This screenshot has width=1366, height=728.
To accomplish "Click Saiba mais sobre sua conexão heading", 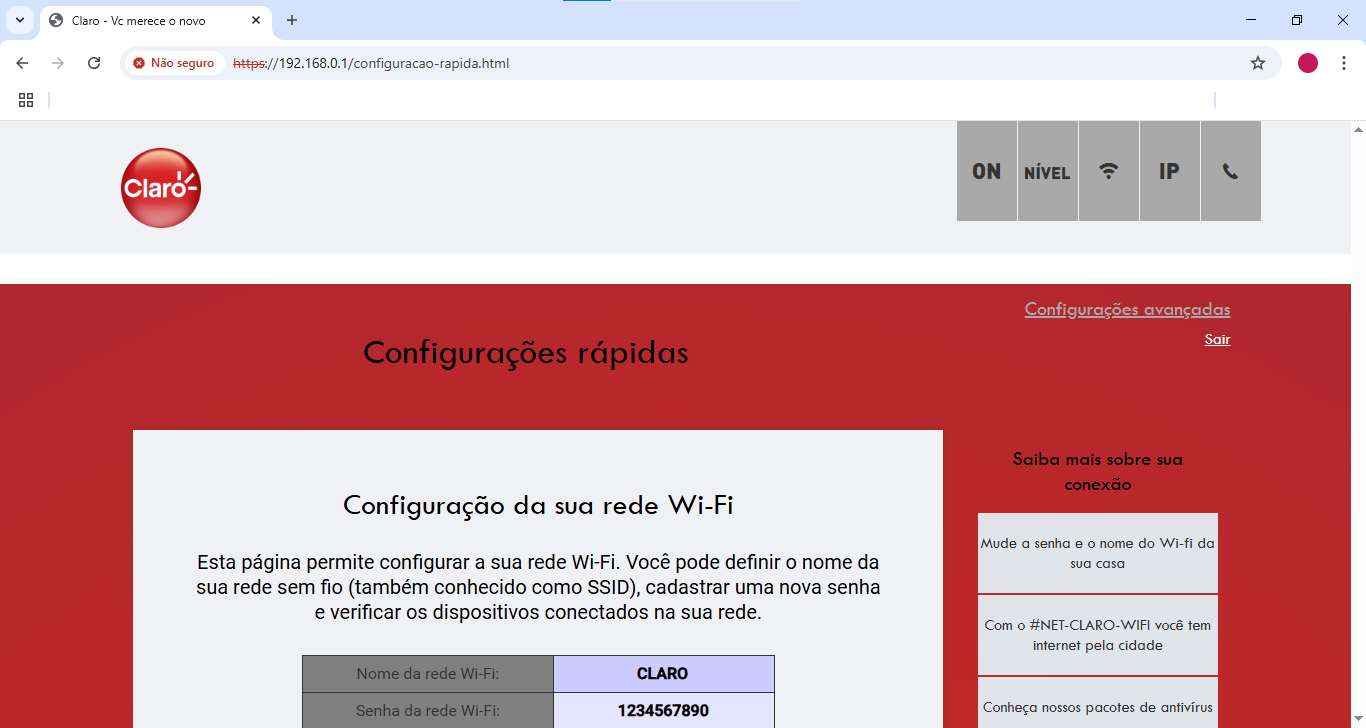I will click(x=1098, y=472).
